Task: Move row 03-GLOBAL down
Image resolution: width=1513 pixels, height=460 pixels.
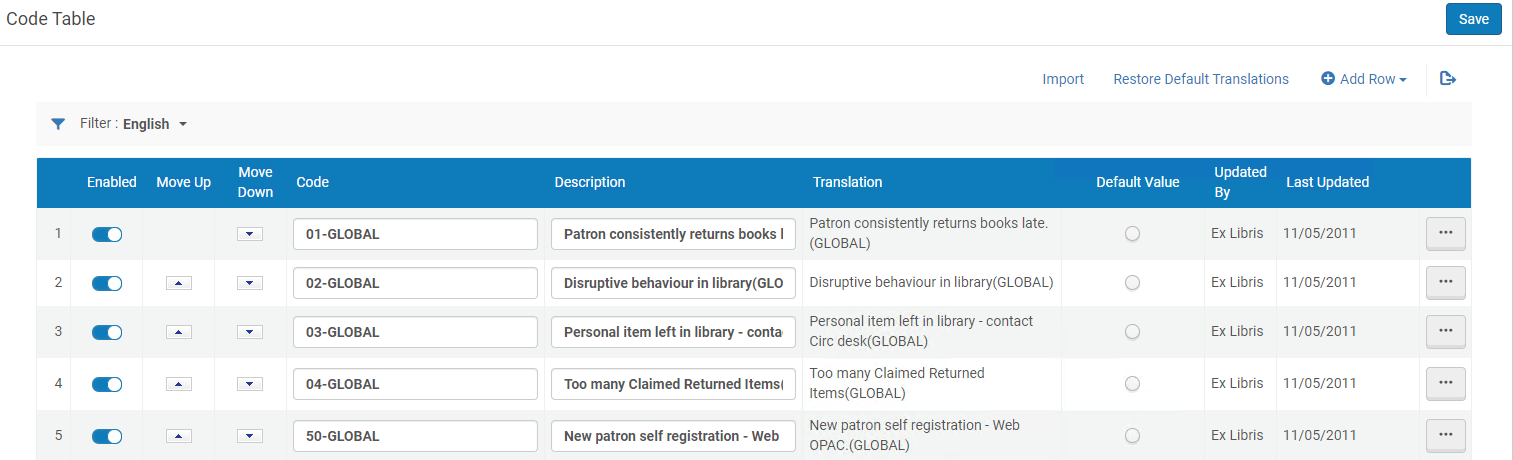Action: [x=250, y=332]
